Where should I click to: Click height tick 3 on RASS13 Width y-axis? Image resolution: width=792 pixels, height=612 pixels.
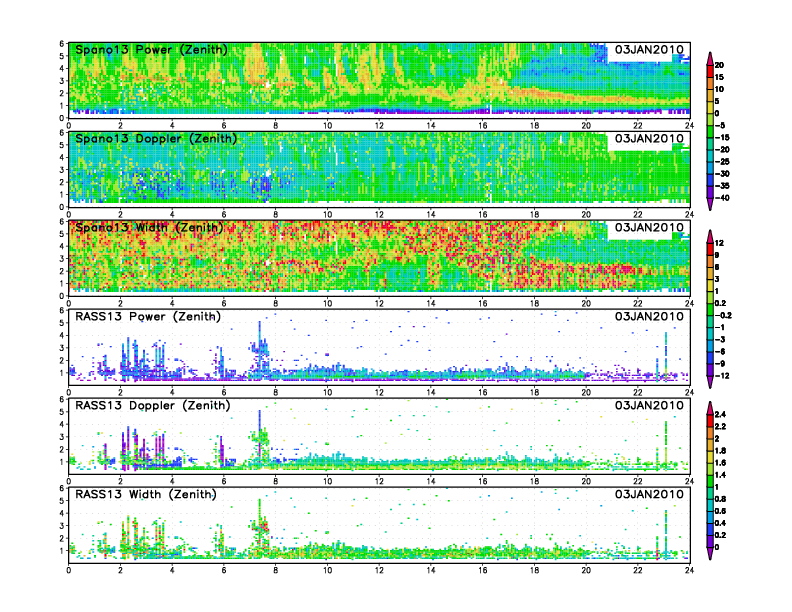62,526
